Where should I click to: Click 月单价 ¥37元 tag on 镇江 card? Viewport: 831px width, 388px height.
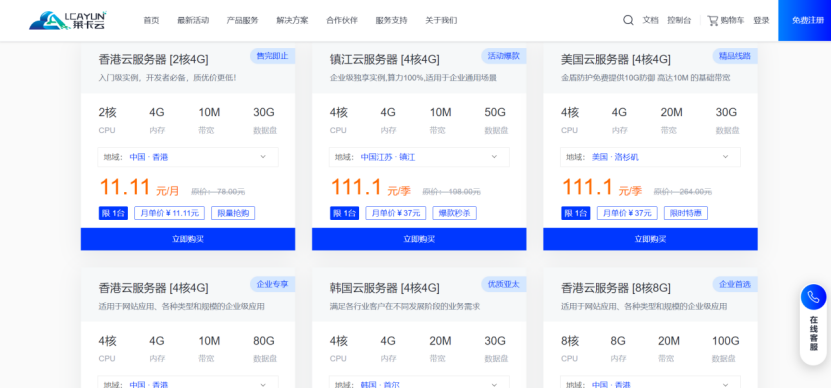click(x=396, y=213)
